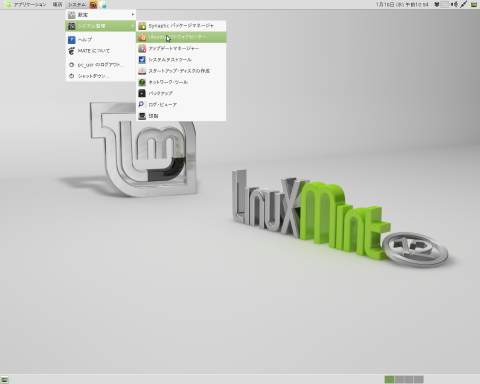Launch Synaptic パッケージマネージャ
The image size is (480, 384).
click(x=181, y=26)
